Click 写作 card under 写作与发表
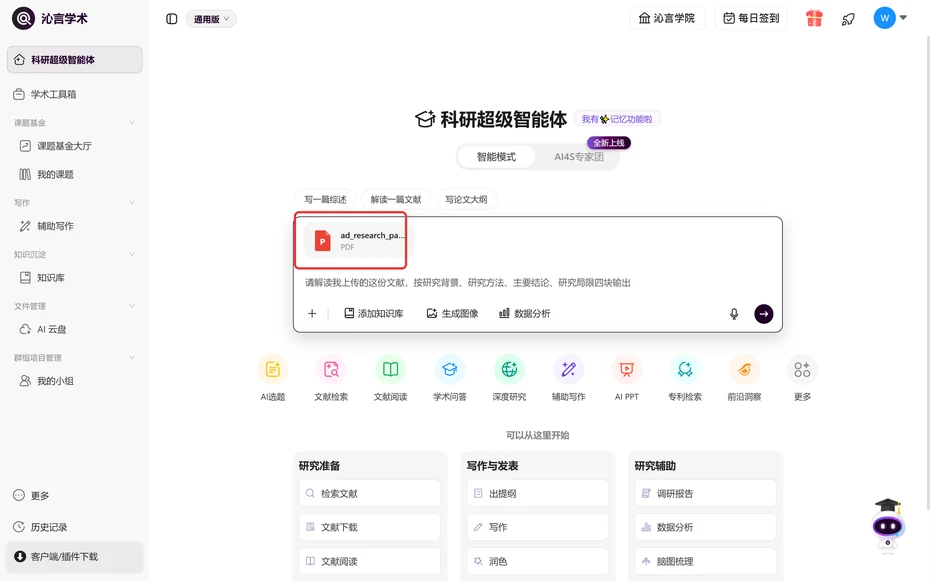Image resolution: width=930 pixels, height=581 pixels. 537,527
